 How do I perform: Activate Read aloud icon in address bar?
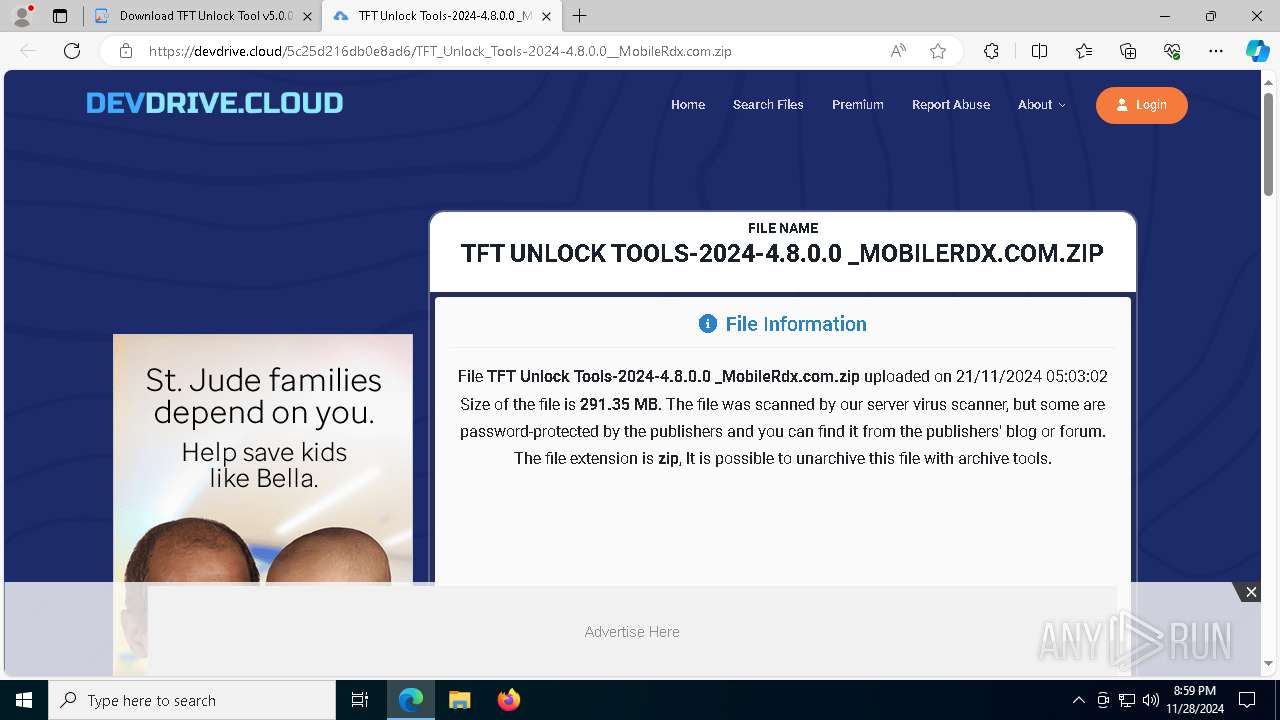pyautogui.click(x=898, y=51)
